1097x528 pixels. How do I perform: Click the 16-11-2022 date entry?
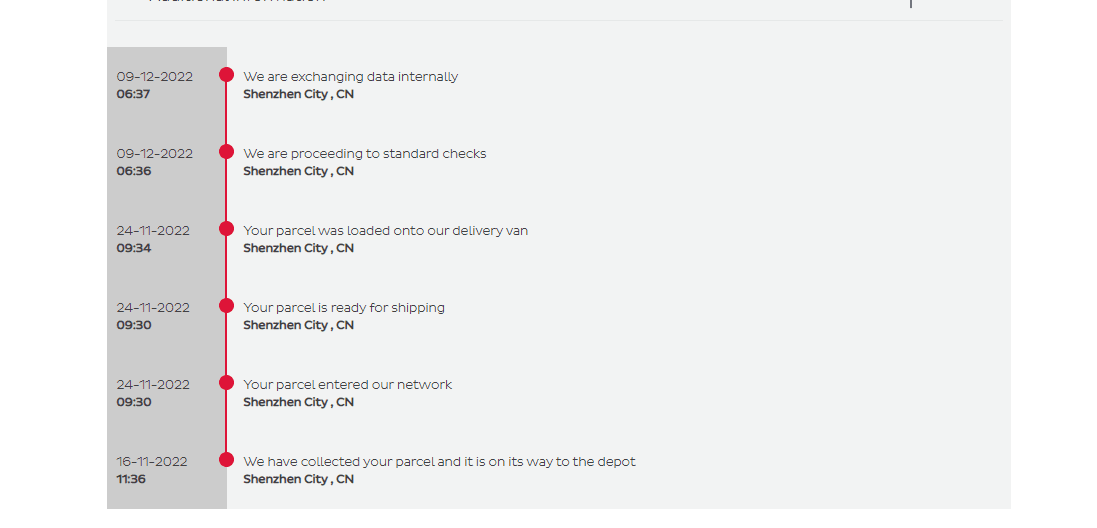click(152, 462)
